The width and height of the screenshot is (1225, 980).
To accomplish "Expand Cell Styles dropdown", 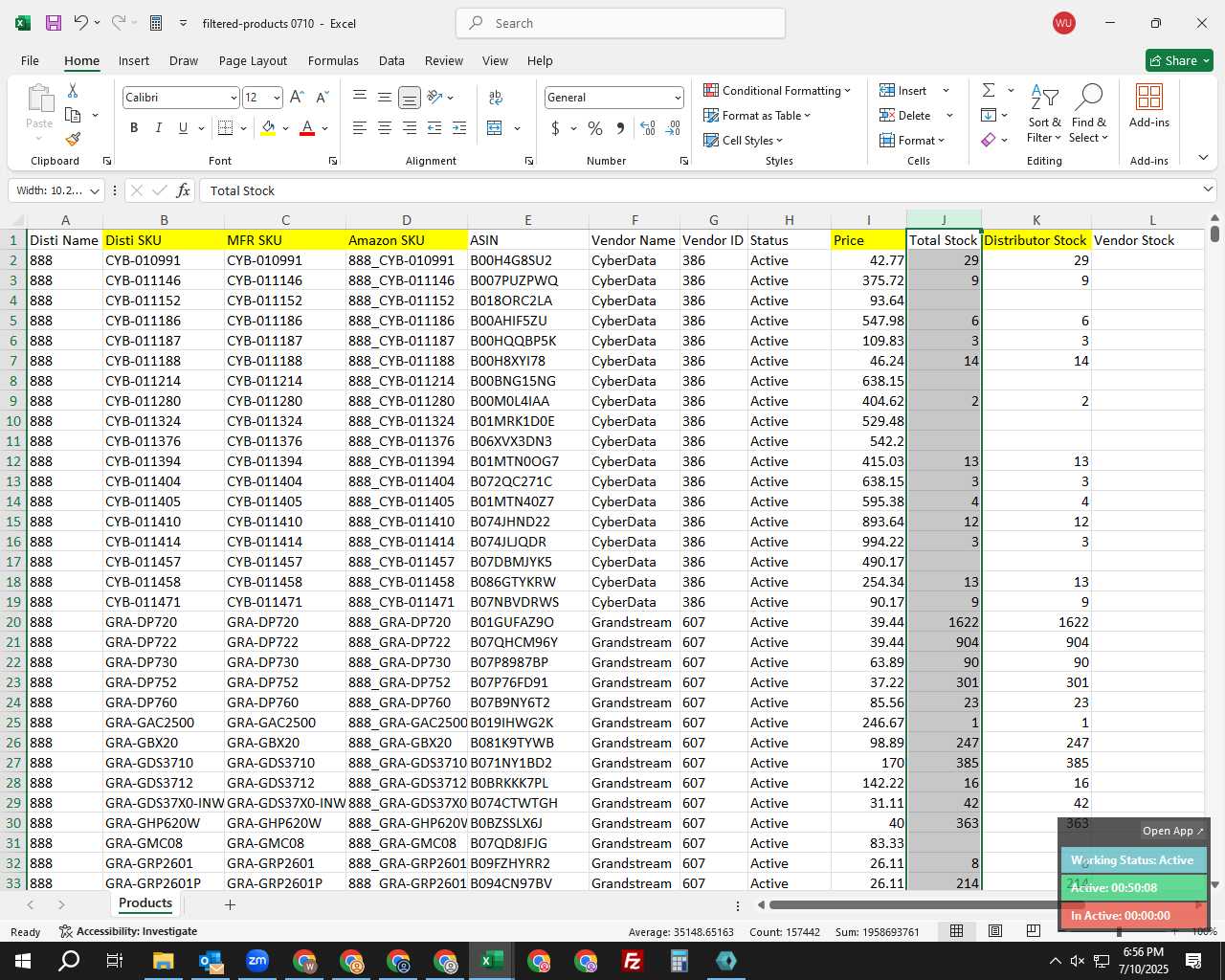I will click(744, 140).
